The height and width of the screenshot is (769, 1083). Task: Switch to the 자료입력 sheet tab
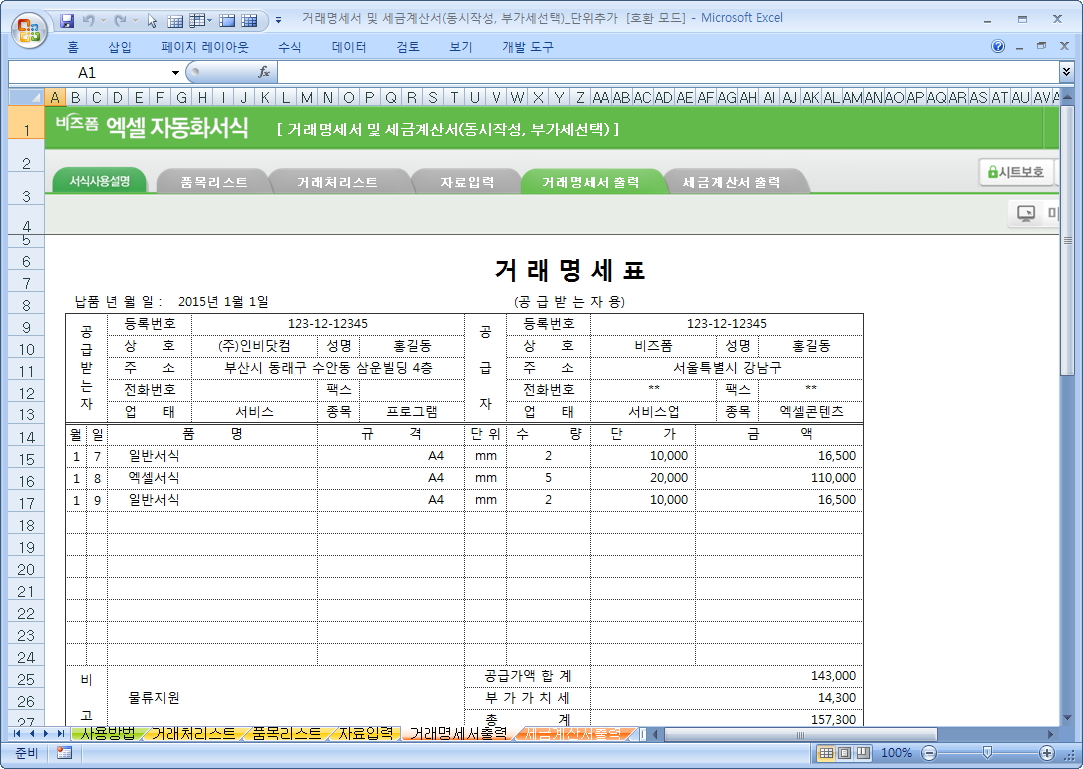coord(365,734)
